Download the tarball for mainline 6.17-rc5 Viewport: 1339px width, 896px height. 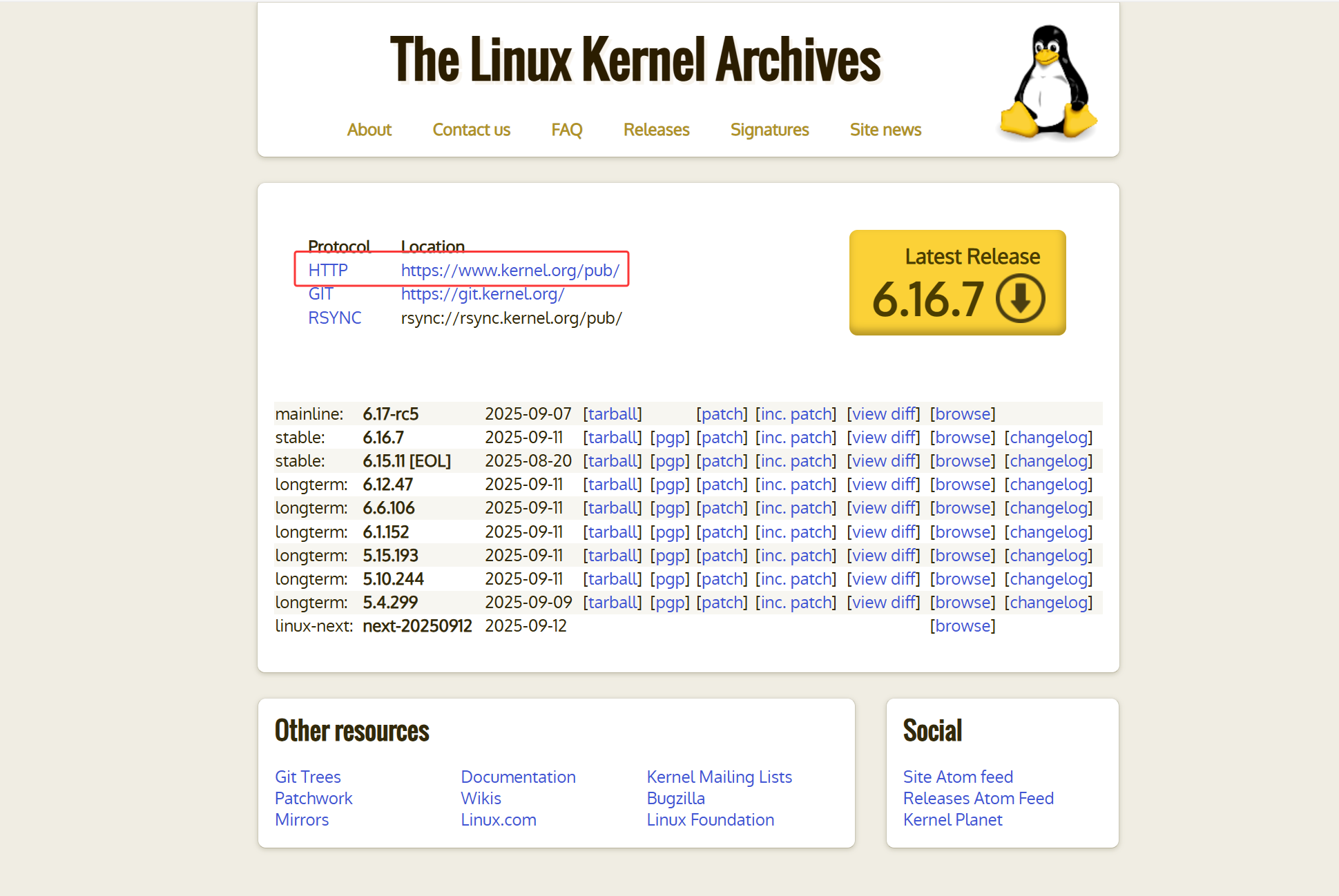(613, 413)
